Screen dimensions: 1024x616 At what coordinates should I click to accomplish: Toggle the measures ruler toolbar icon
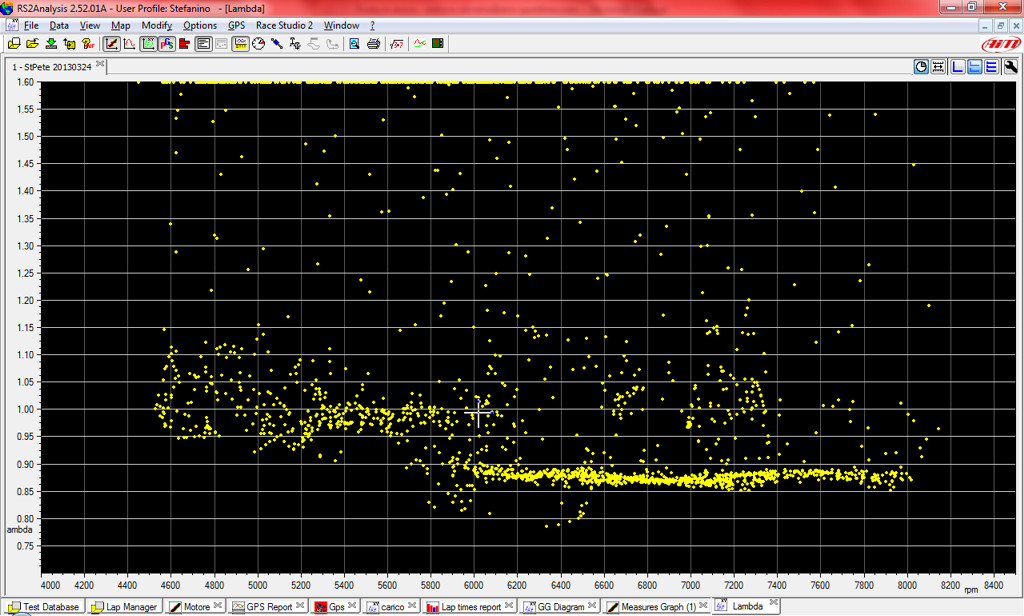click(x=240, y=44)
